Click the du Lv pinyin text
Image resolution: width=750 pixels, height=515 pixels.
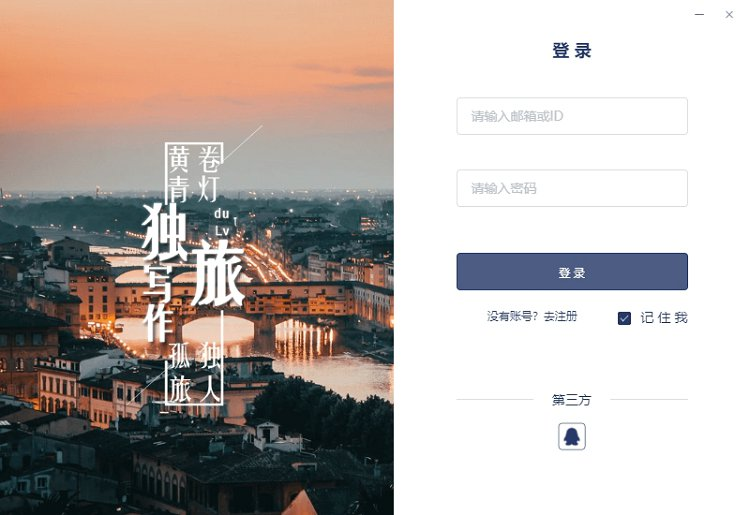point(223,222)
